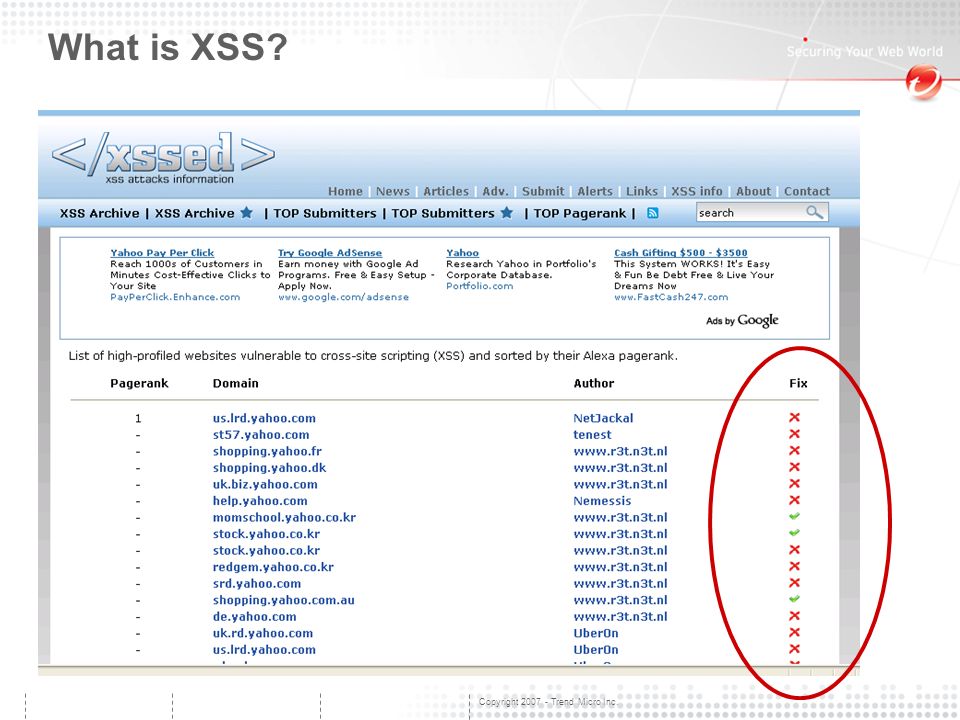Open the NetJackal author link
960x720 pixels.
click(603, 418)
